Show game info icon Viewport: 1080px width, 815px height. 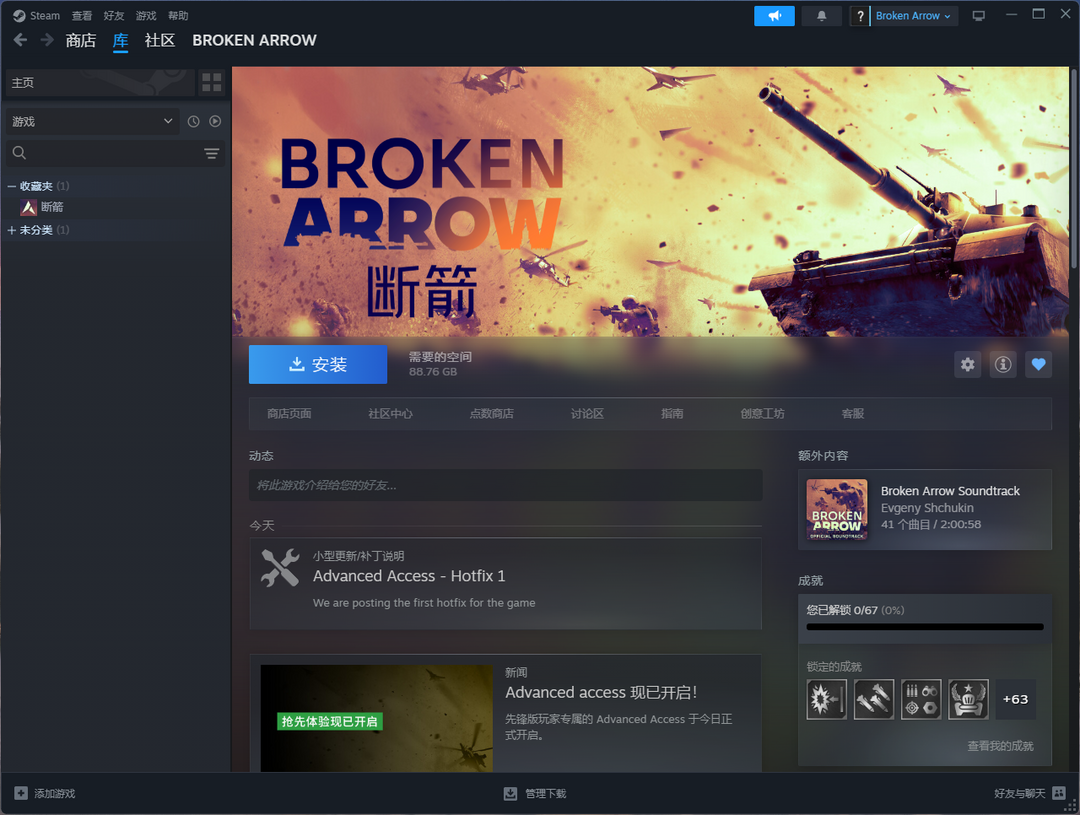coord(1003,365)
